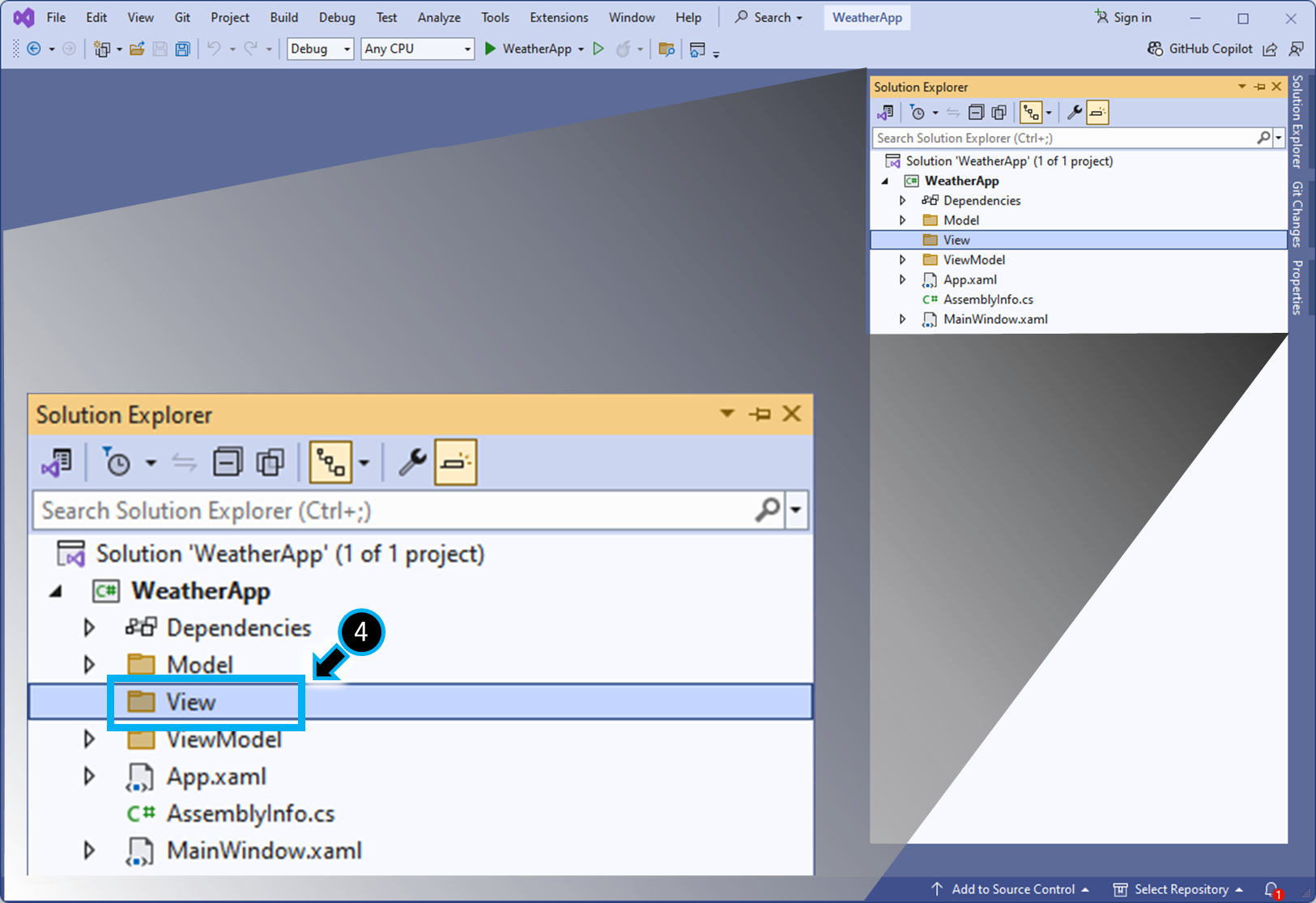1316x903 pixels.
Task: Click the magnifier in the docked Solution Explorer search box
Action: (x=1263, y=138)
